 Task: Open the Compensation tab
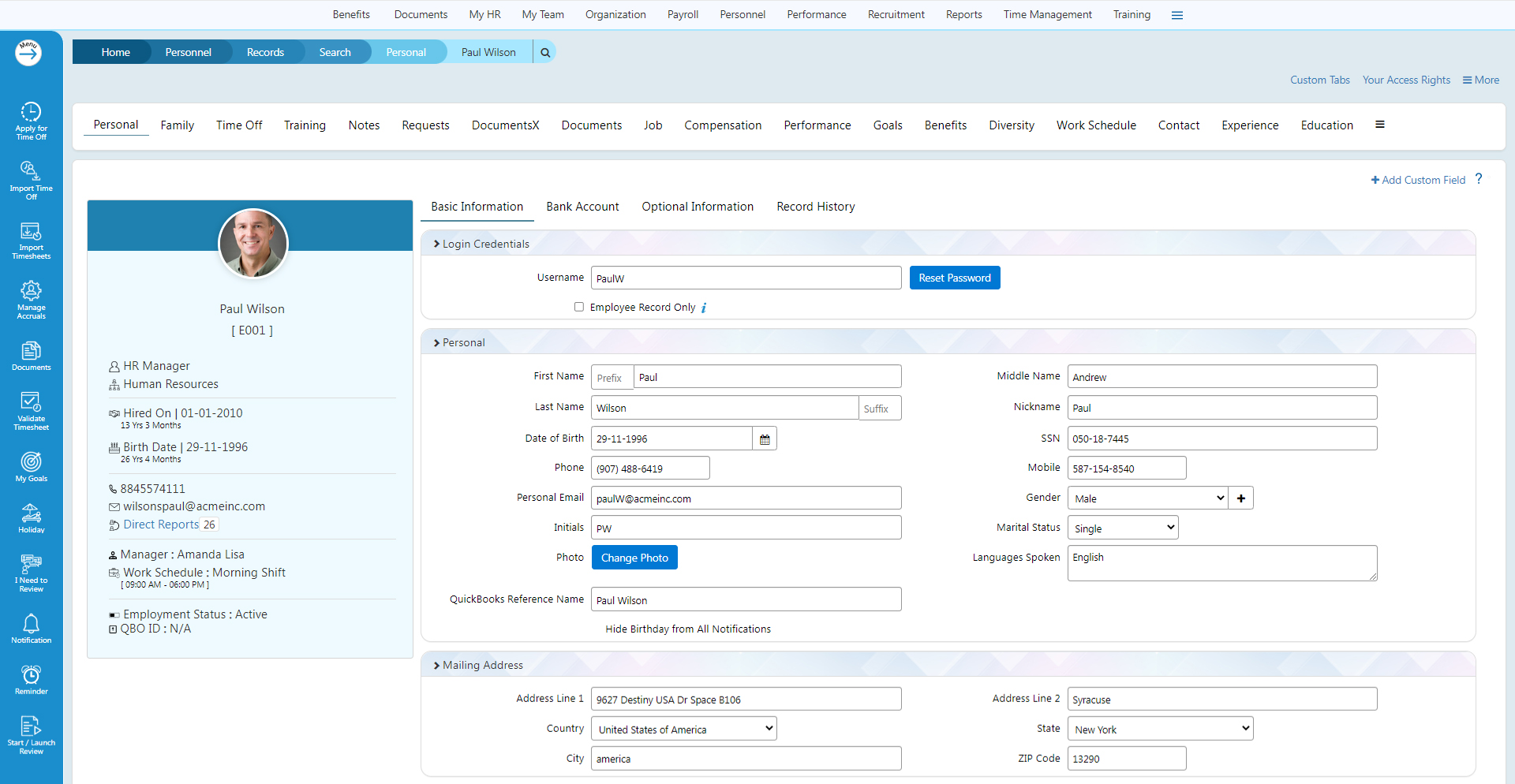(x=722, y=125)
